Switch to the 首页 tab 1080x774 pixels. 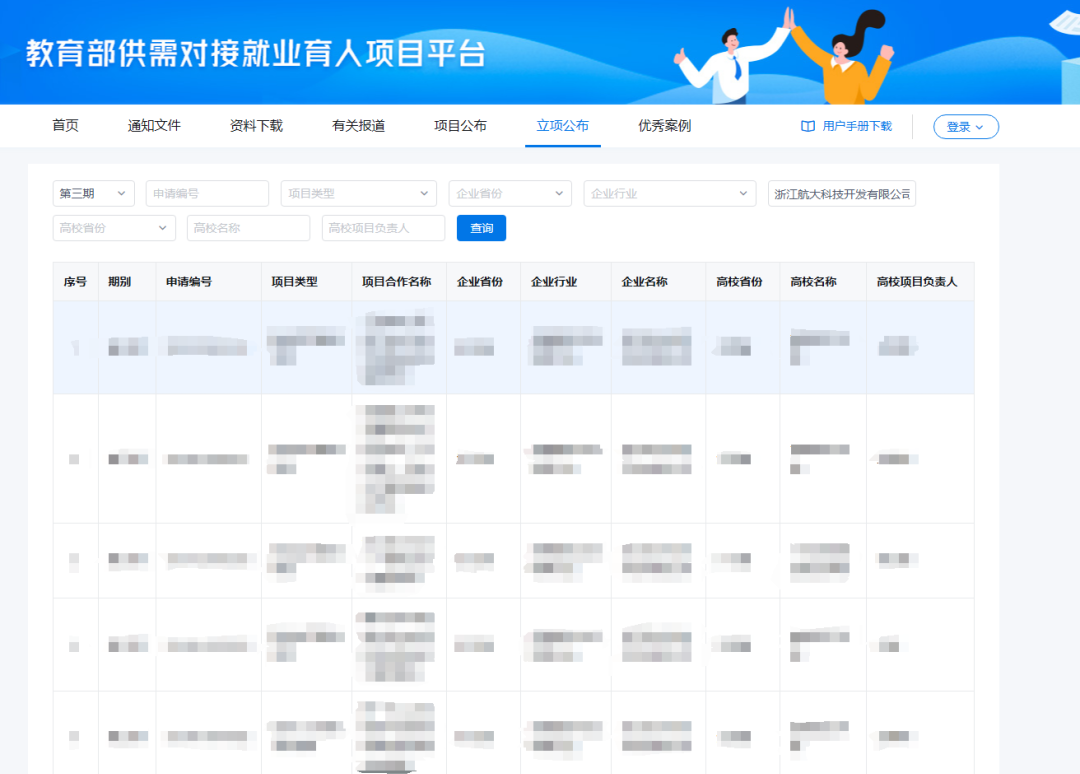(65, 126)
